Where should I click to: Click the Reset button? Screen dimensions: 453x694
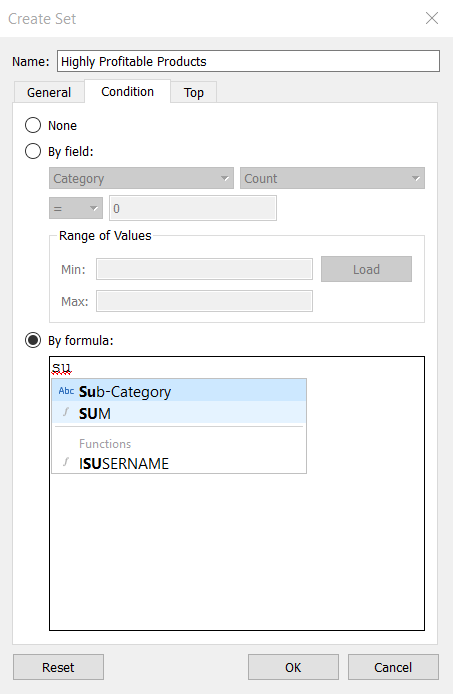click(58, 667)
